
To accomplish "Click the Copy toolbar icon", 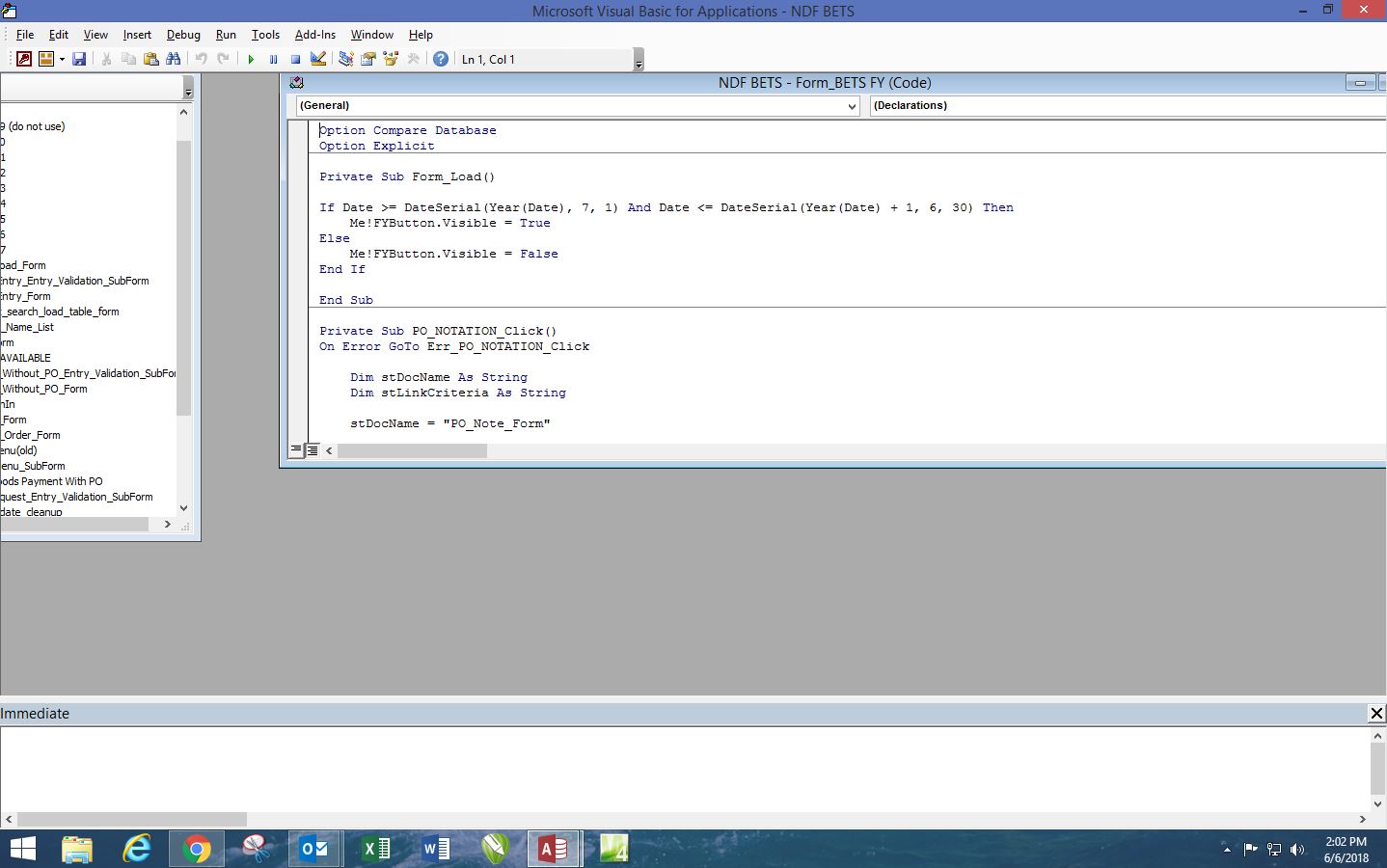I will click(128, 59).
